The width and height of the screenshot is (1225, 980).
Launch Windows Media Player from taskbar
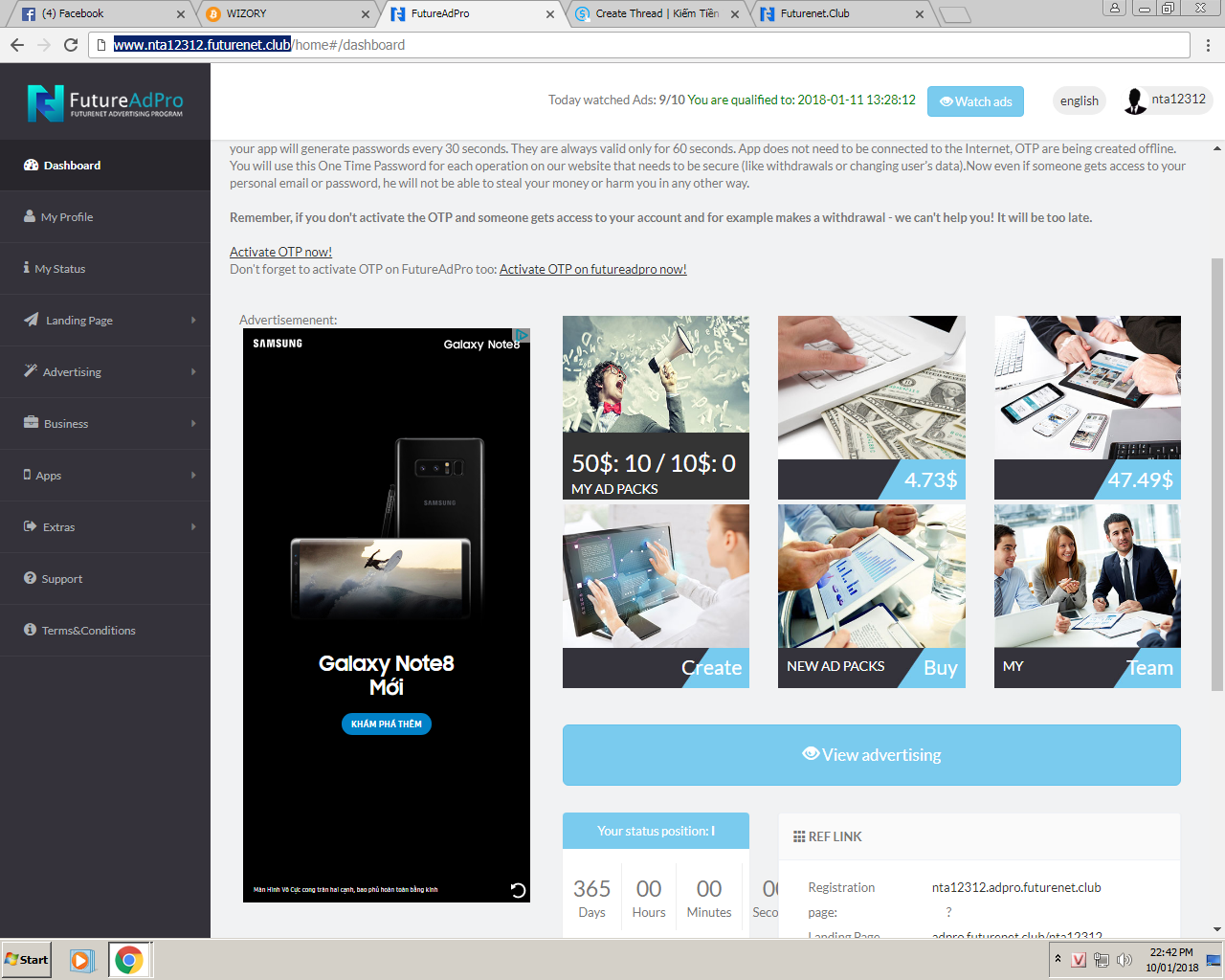(81, 960)
